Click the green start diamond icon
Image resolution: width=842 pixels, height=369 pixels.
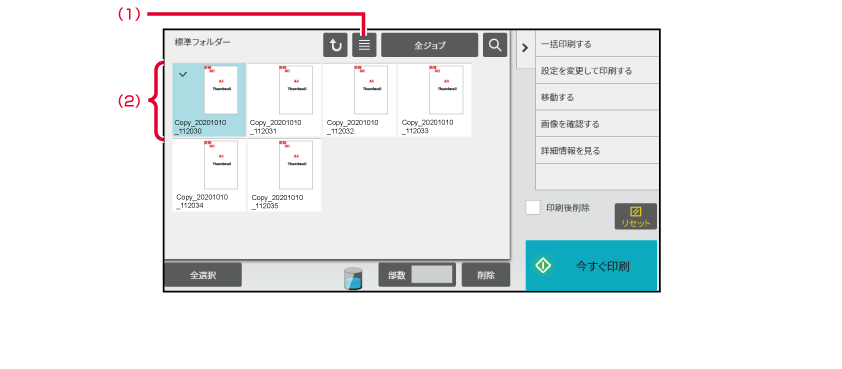point(543,266)
